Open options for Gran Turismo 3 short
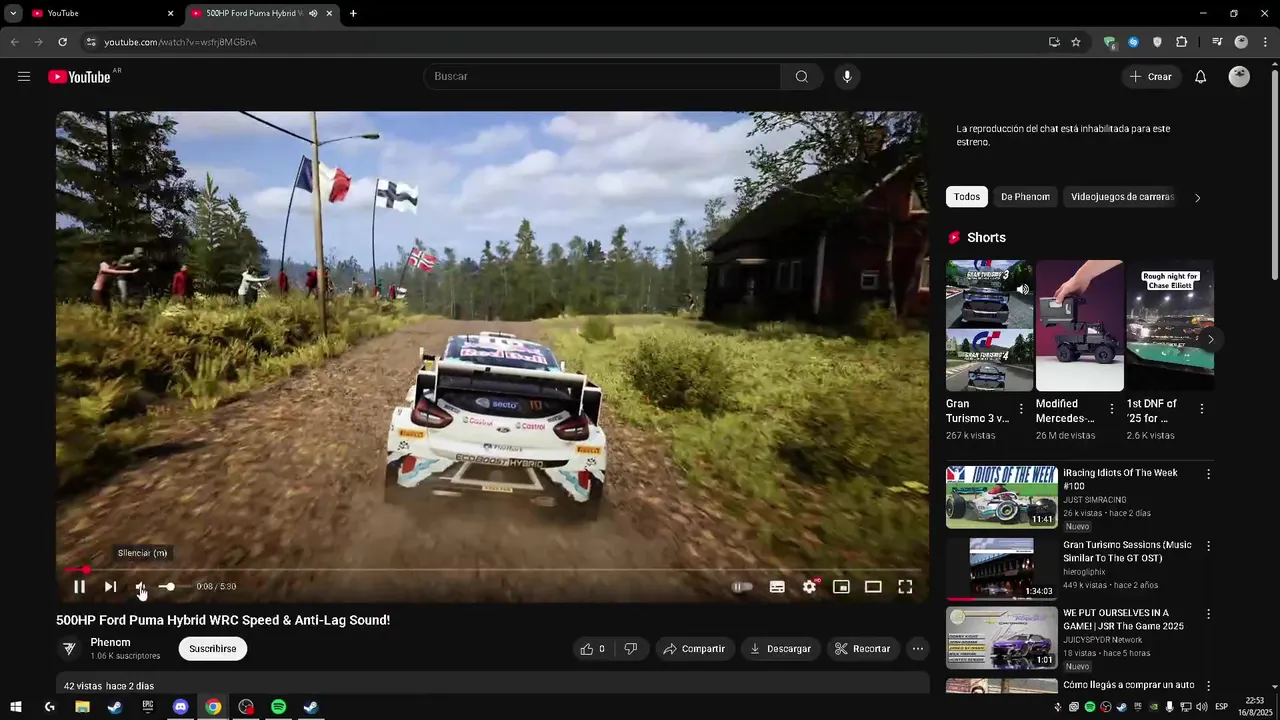The image size is (1280, 720). 1021,409
